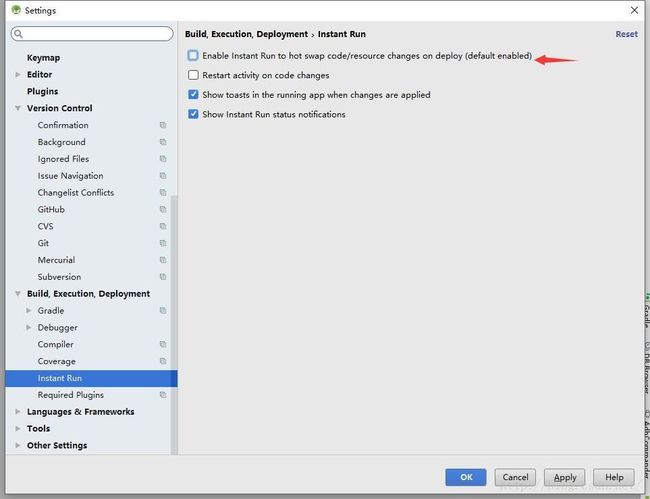Expand the Tools settings node

point(18,429)
